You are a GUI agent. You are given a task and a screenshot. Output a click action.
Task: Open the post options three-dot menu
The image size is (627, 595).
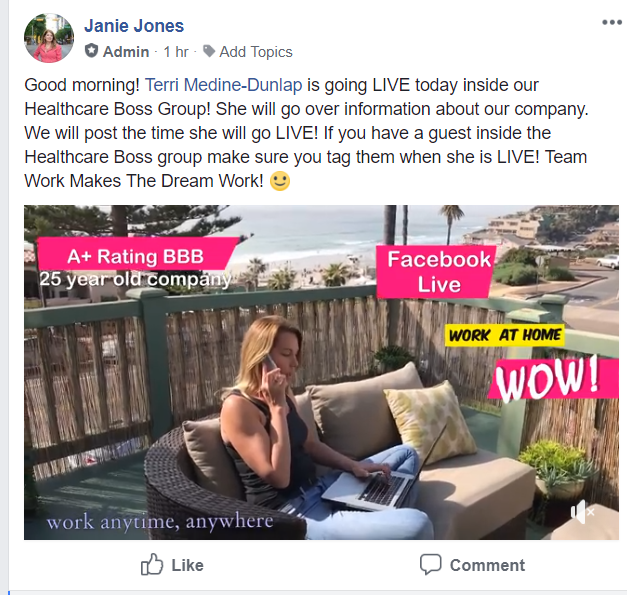pyautogui.click(x=612, y=22)
